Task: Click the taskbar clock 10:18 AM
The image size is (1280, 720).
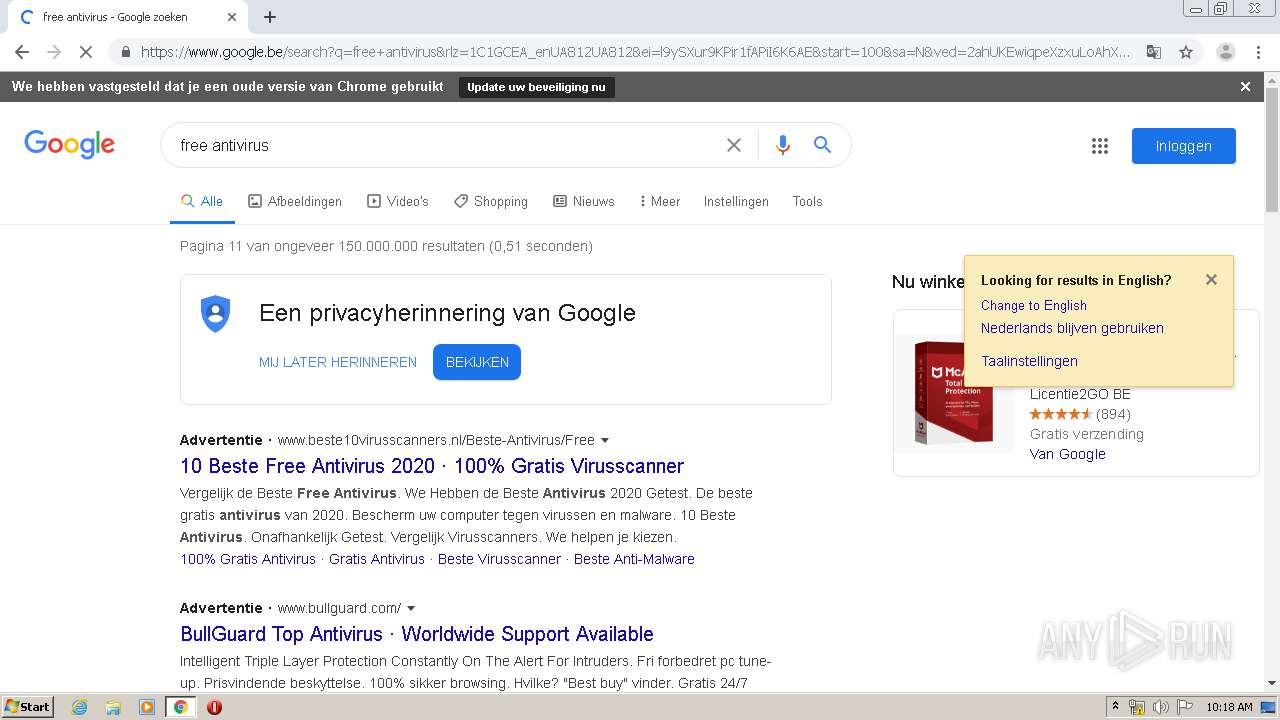Action: [1229, 707]
